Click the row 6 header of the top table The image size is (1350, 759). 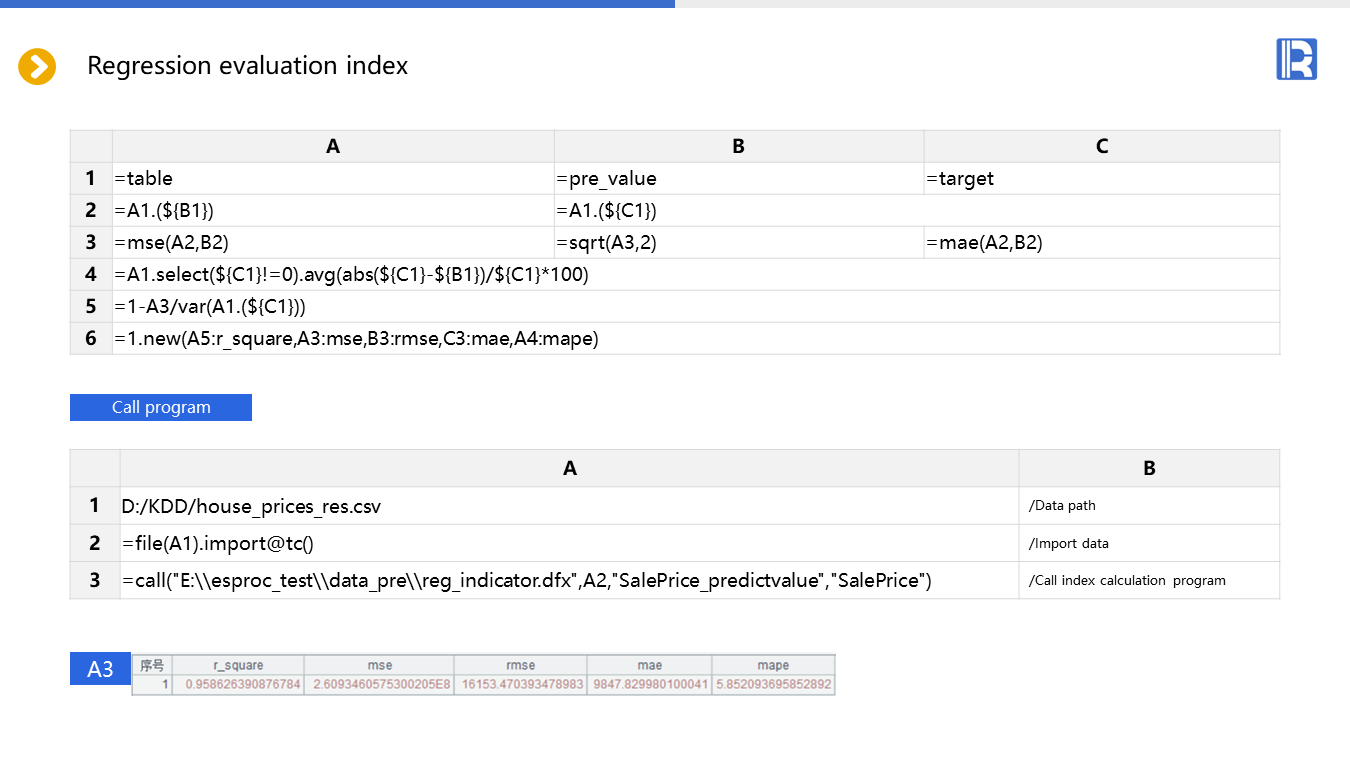[x=91, y=338]
